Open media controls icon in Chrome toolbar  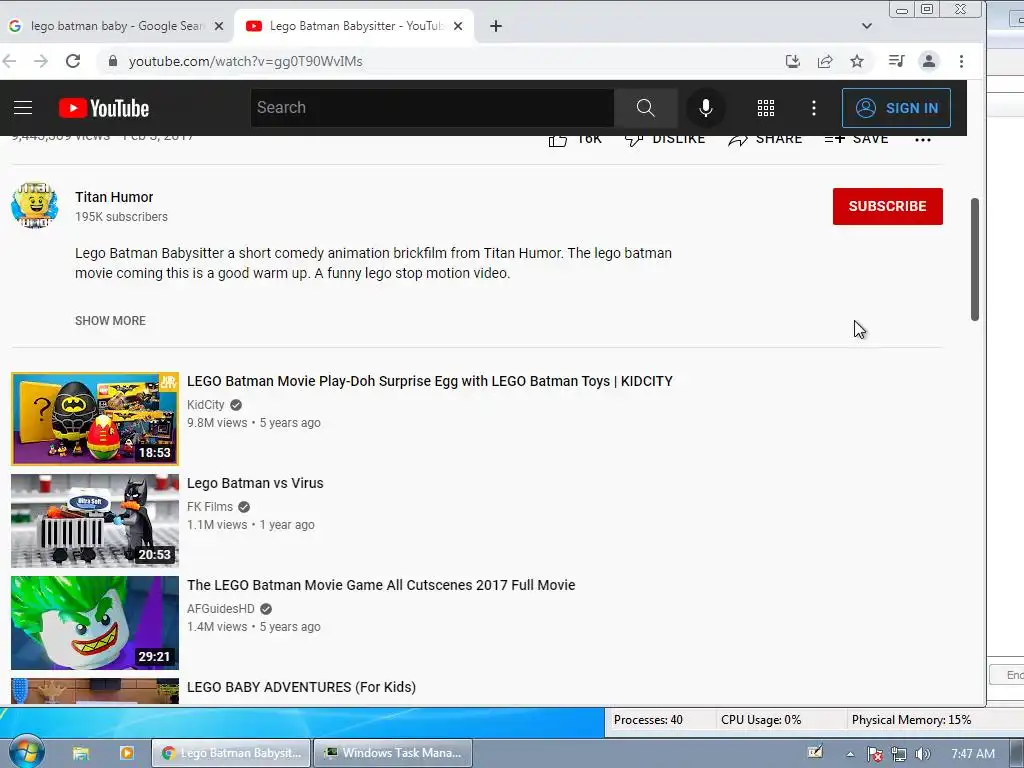[896, 61]
